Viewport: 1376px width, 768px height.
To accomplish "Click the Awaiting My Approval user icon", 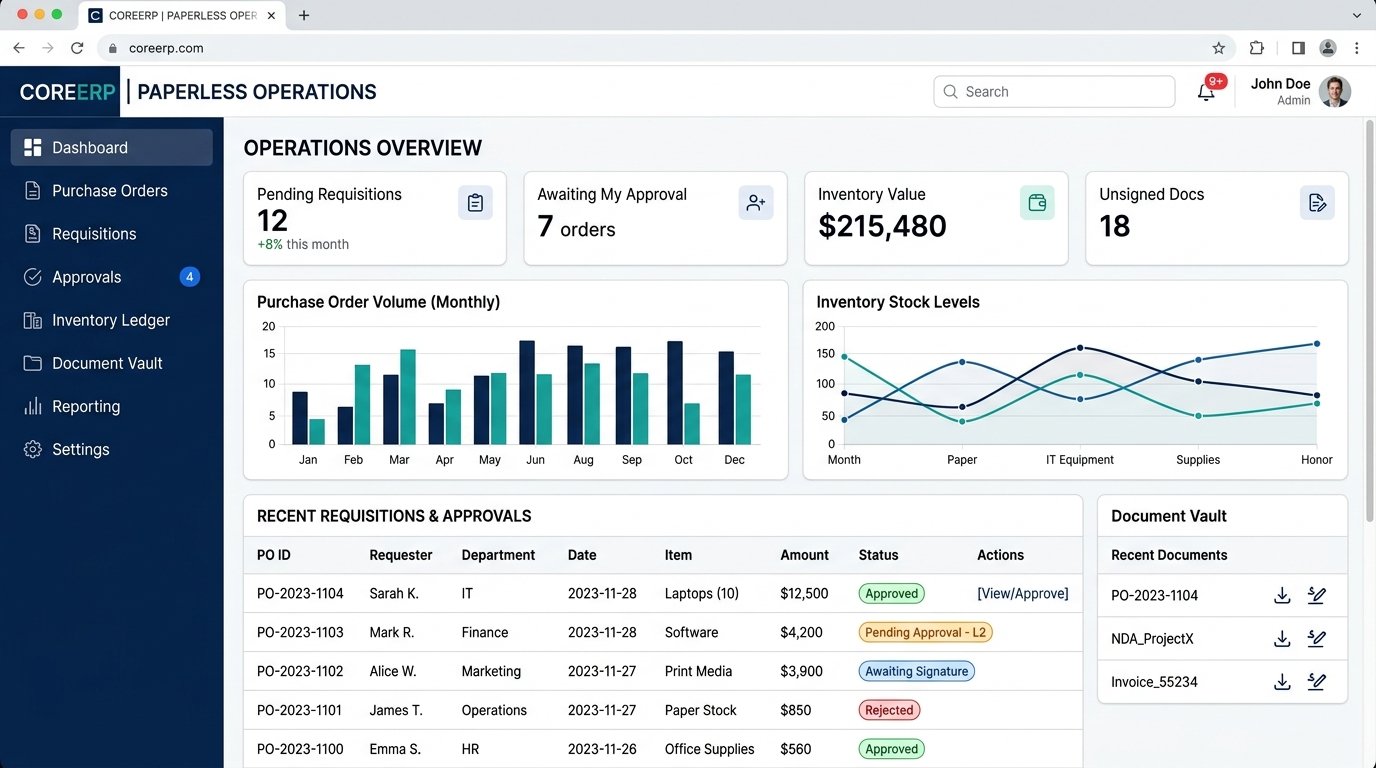I will click(756, 203).
